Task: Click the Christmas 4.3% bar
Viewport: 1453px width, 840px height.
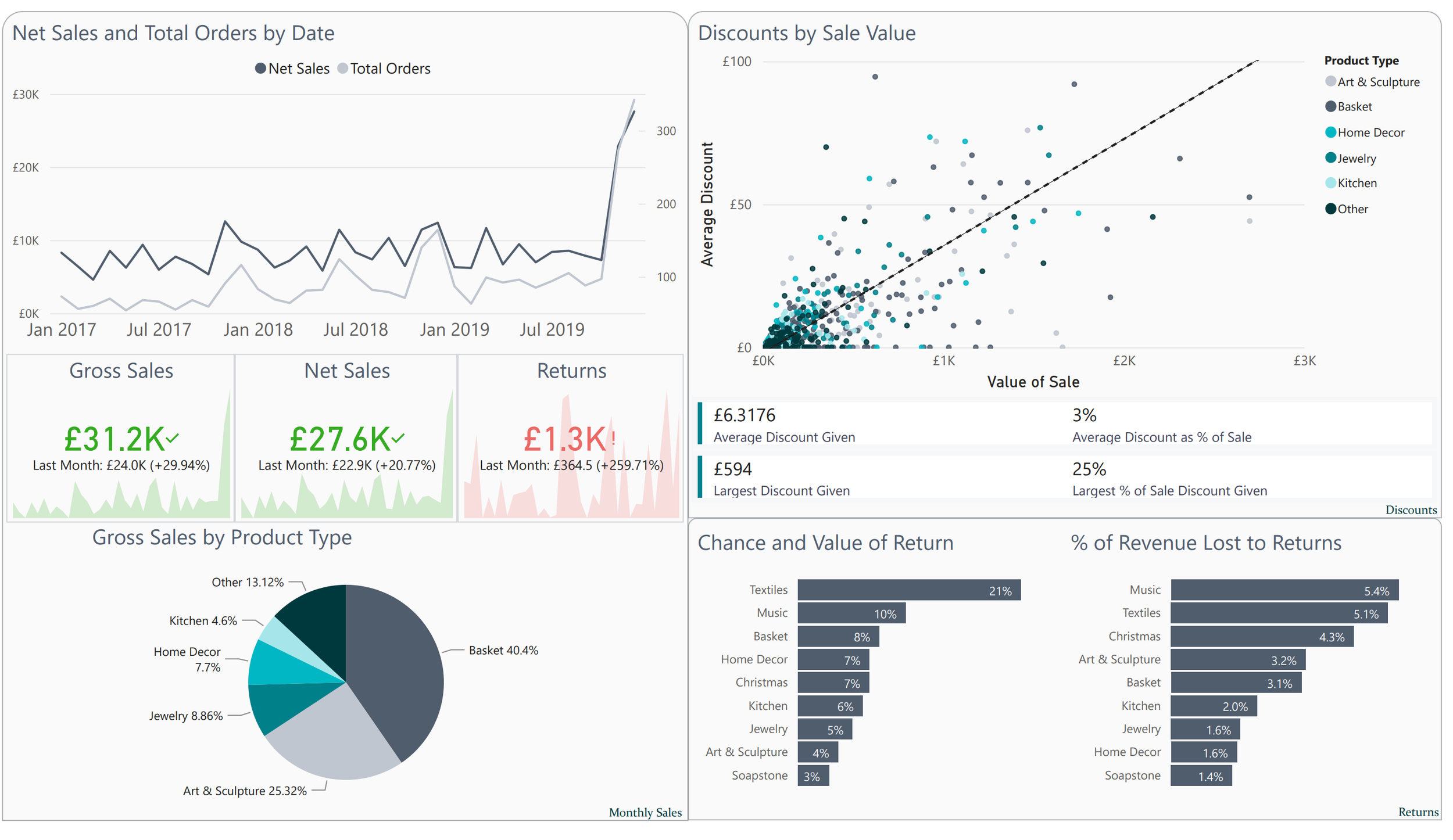Action: (x=1261, y=637)
